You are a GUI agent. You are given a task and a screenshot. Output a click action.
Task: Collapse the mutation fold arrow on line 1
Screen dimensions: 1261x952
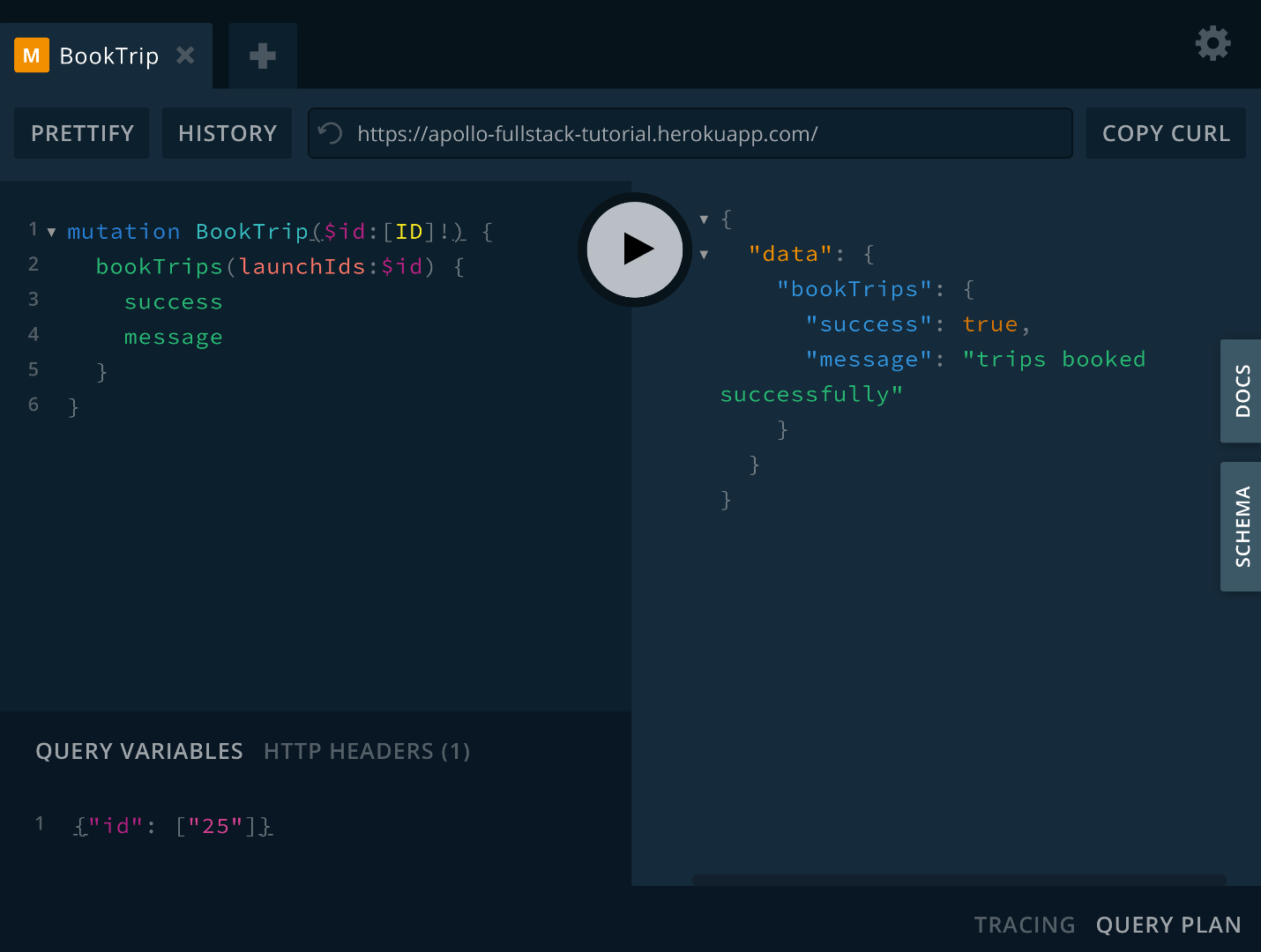52,233
